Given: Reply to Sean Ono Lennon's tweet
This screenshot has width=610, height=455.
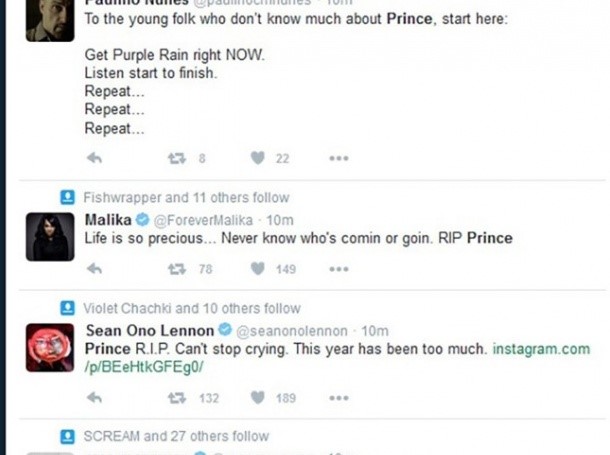Looking at the screenshot, I should click(x=94, y=397).
